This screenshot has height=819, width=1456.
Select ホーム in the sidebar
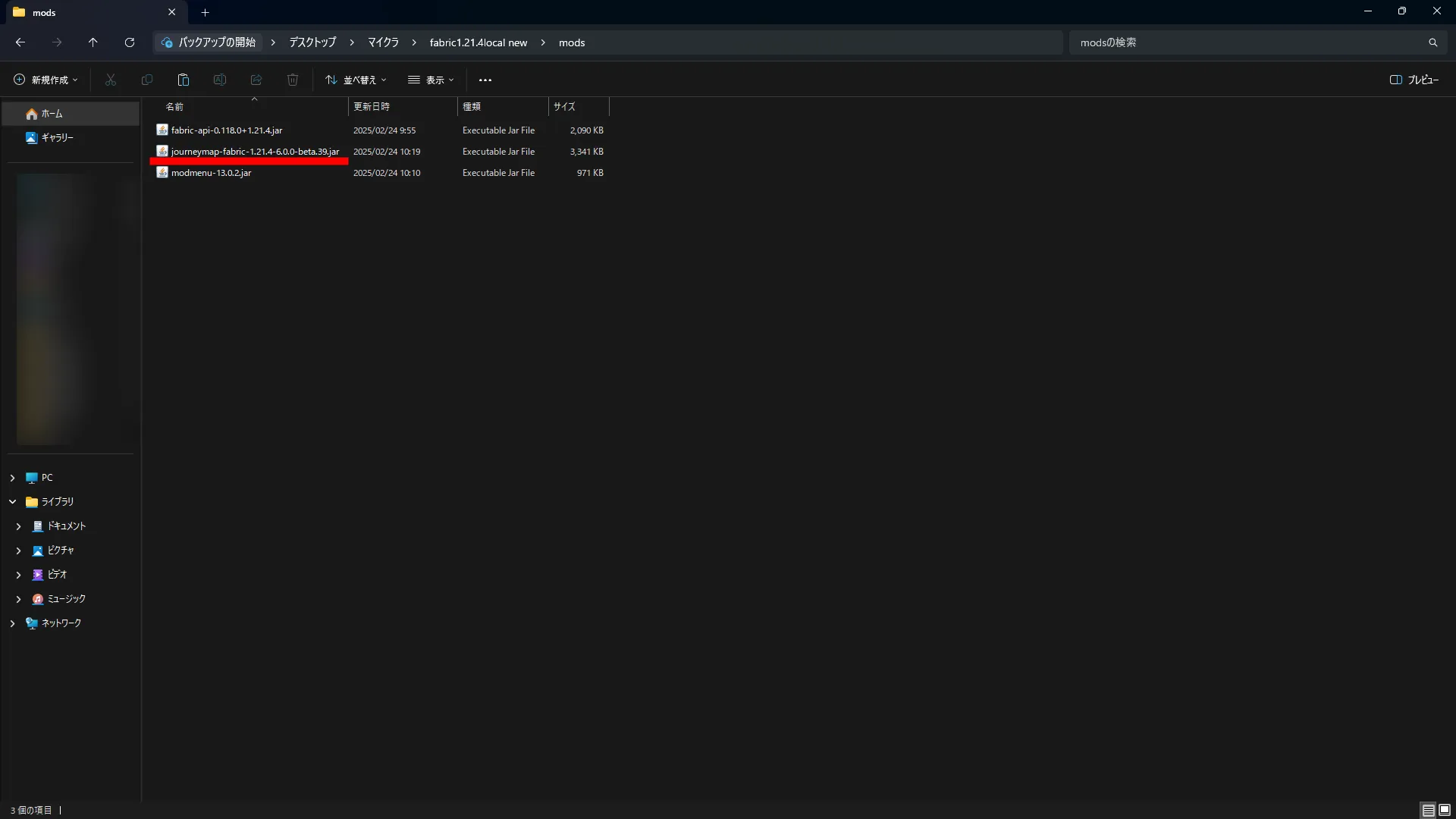pos(71,114)
